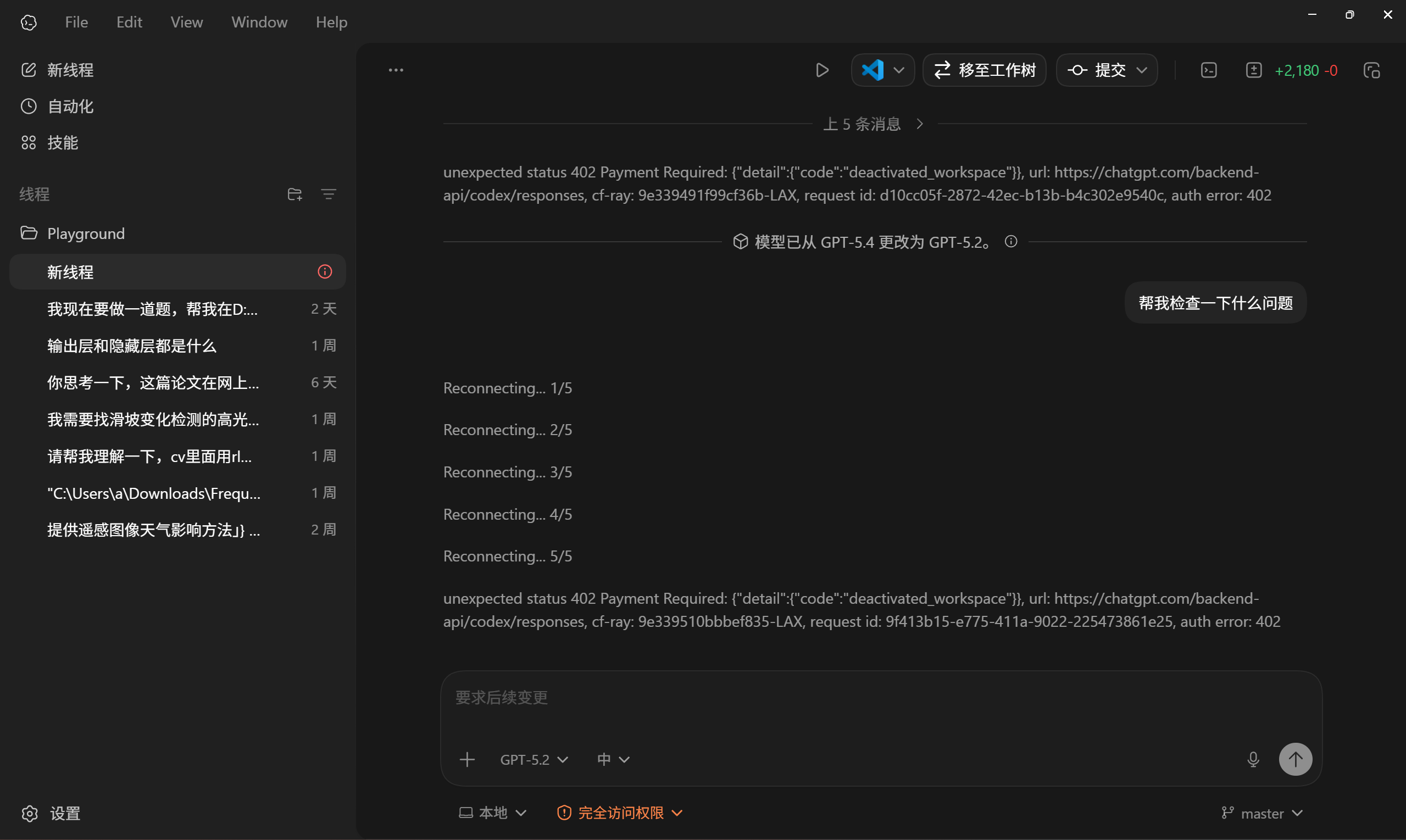
Task: Open 自动化 section
Action: click(57, 106)
